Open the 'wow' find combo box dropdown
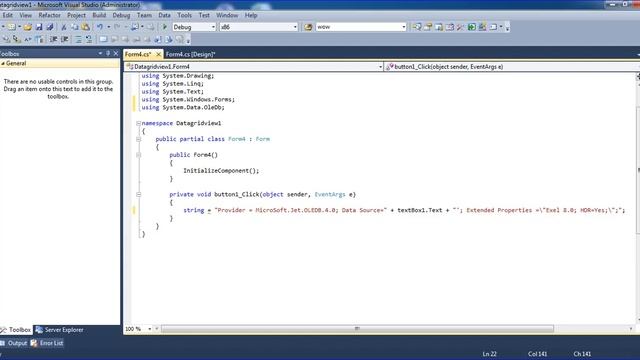The image size is (640, 360). tap(404, 27)
